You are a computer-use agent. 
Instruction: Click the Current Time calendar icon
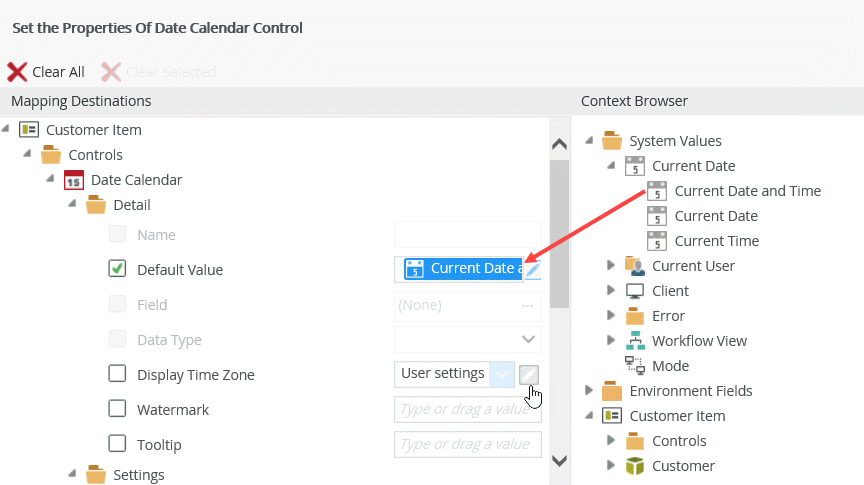(657, 241)
